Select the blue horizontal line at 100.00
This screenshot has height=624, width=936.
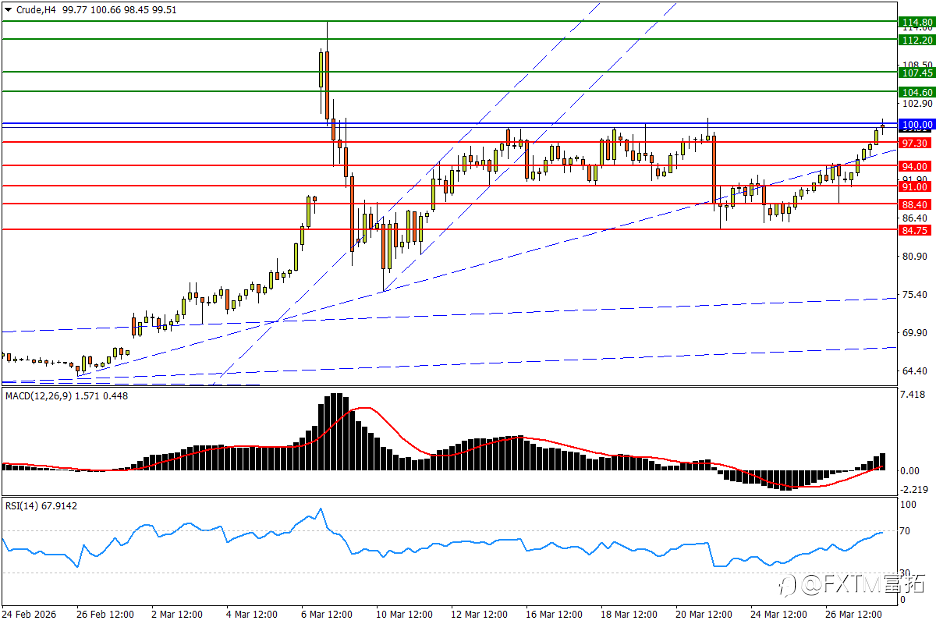(x=449, y=123)
